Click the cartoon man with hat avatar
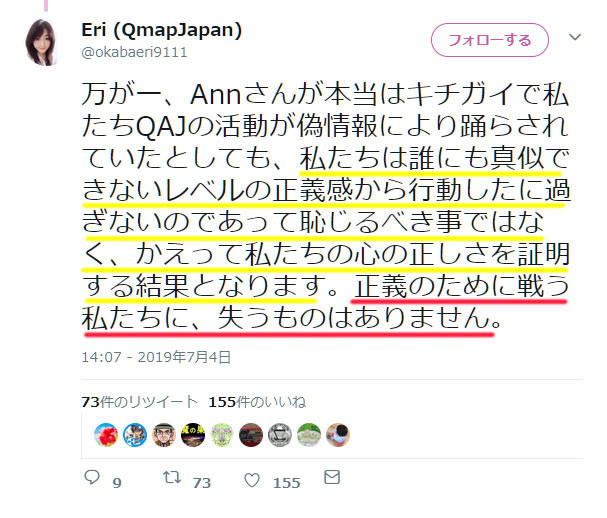 164,435
